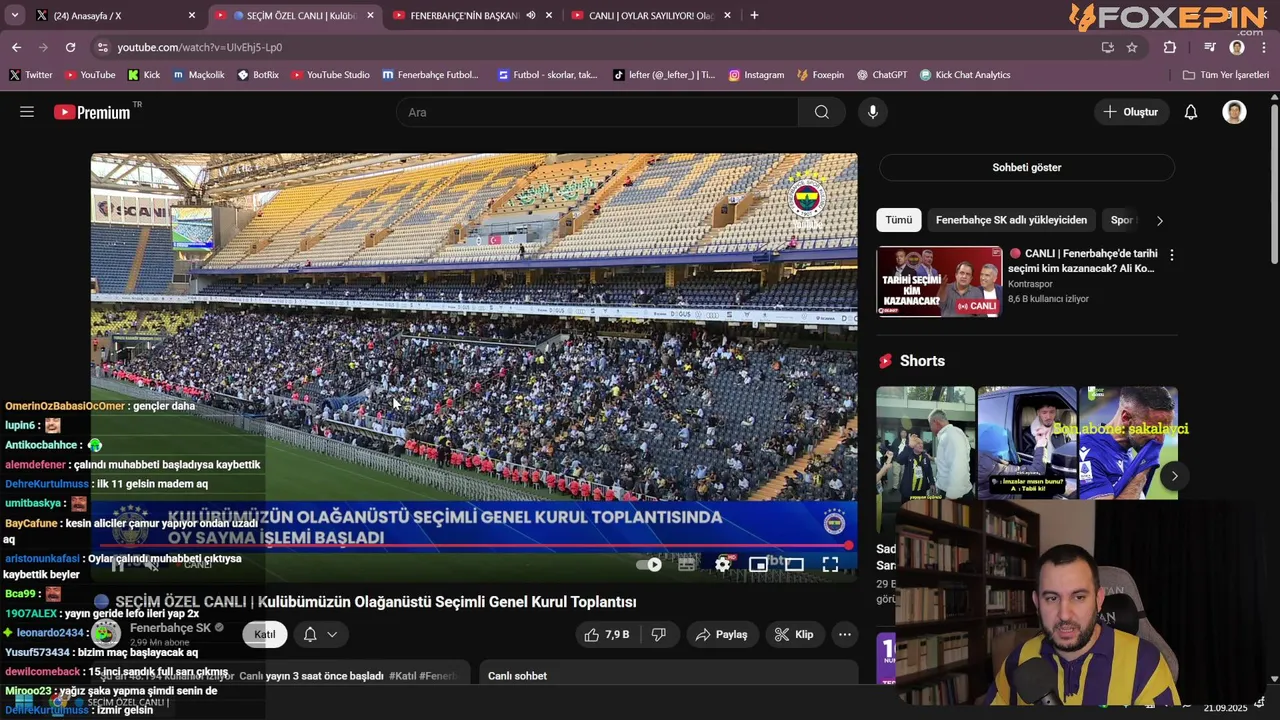Start voice search with microphone
This screenshot has width=1280, height=720.
tap(873, 112)
